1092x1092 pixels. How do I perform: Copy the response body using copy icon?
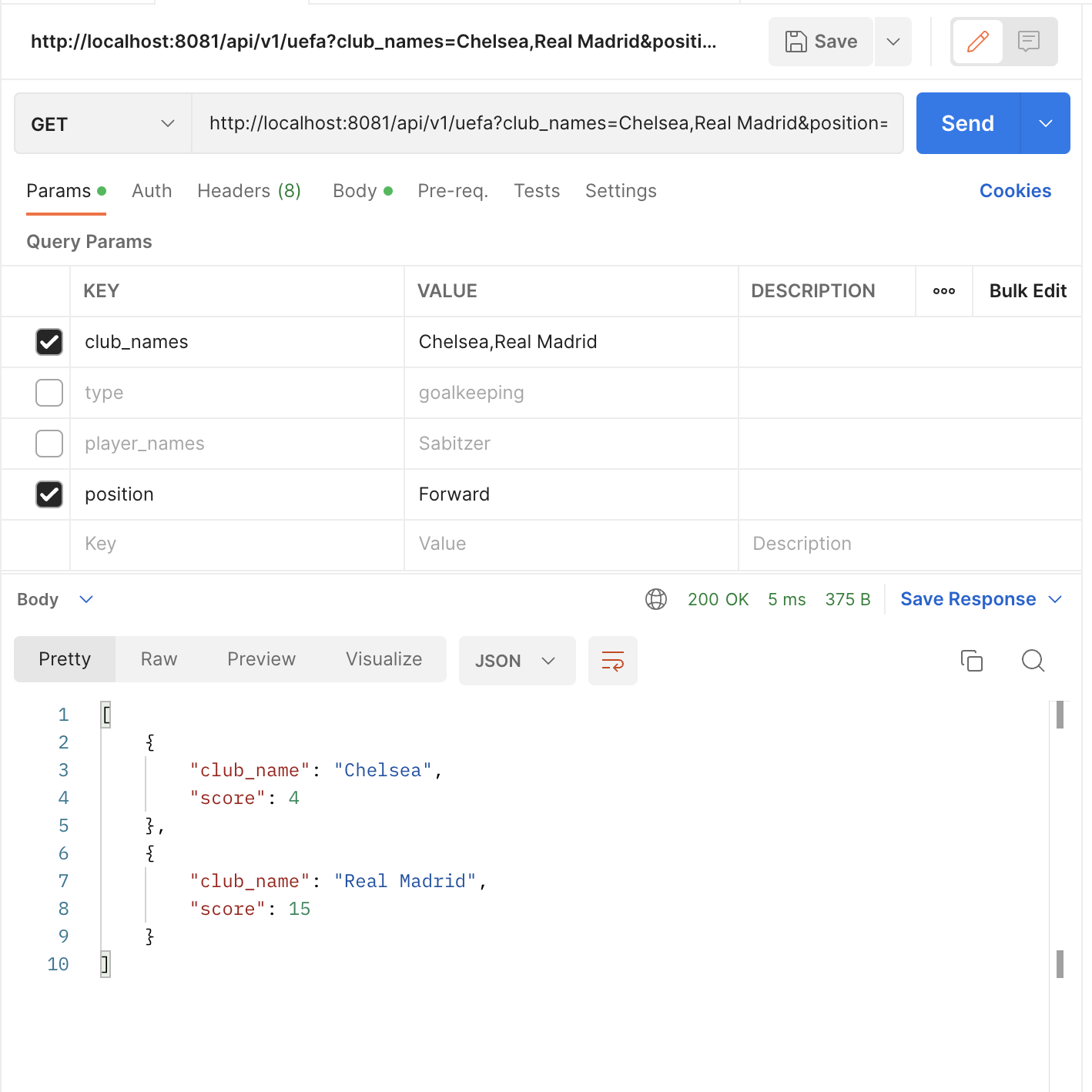[x=971, y=661]
